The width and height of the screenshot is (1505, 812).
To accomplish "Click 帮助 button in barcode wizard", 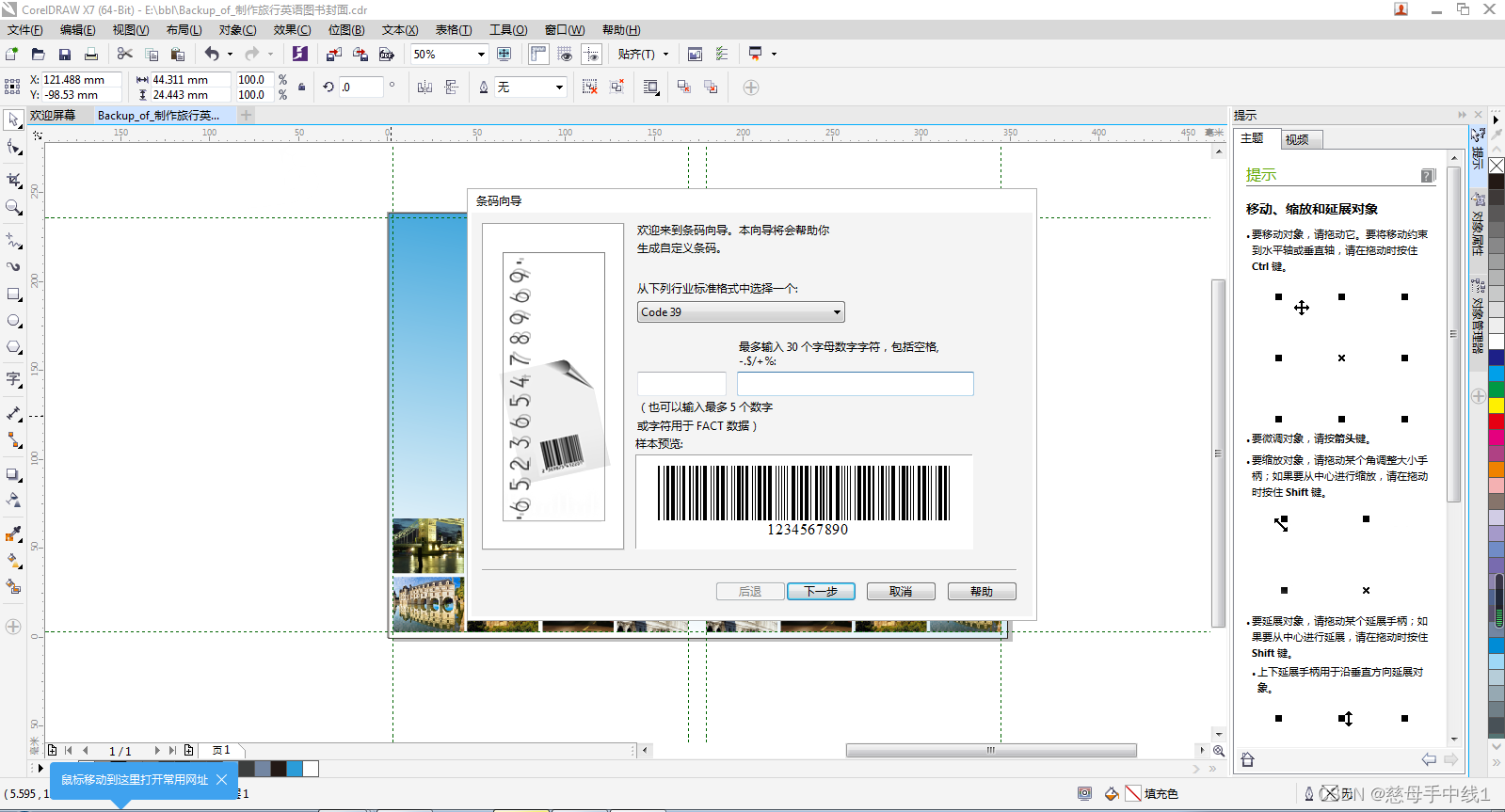I will tap(982, 591).
